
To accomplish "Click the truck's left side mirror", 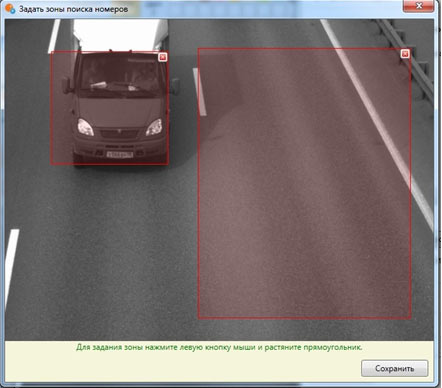I will coord(67,85).
